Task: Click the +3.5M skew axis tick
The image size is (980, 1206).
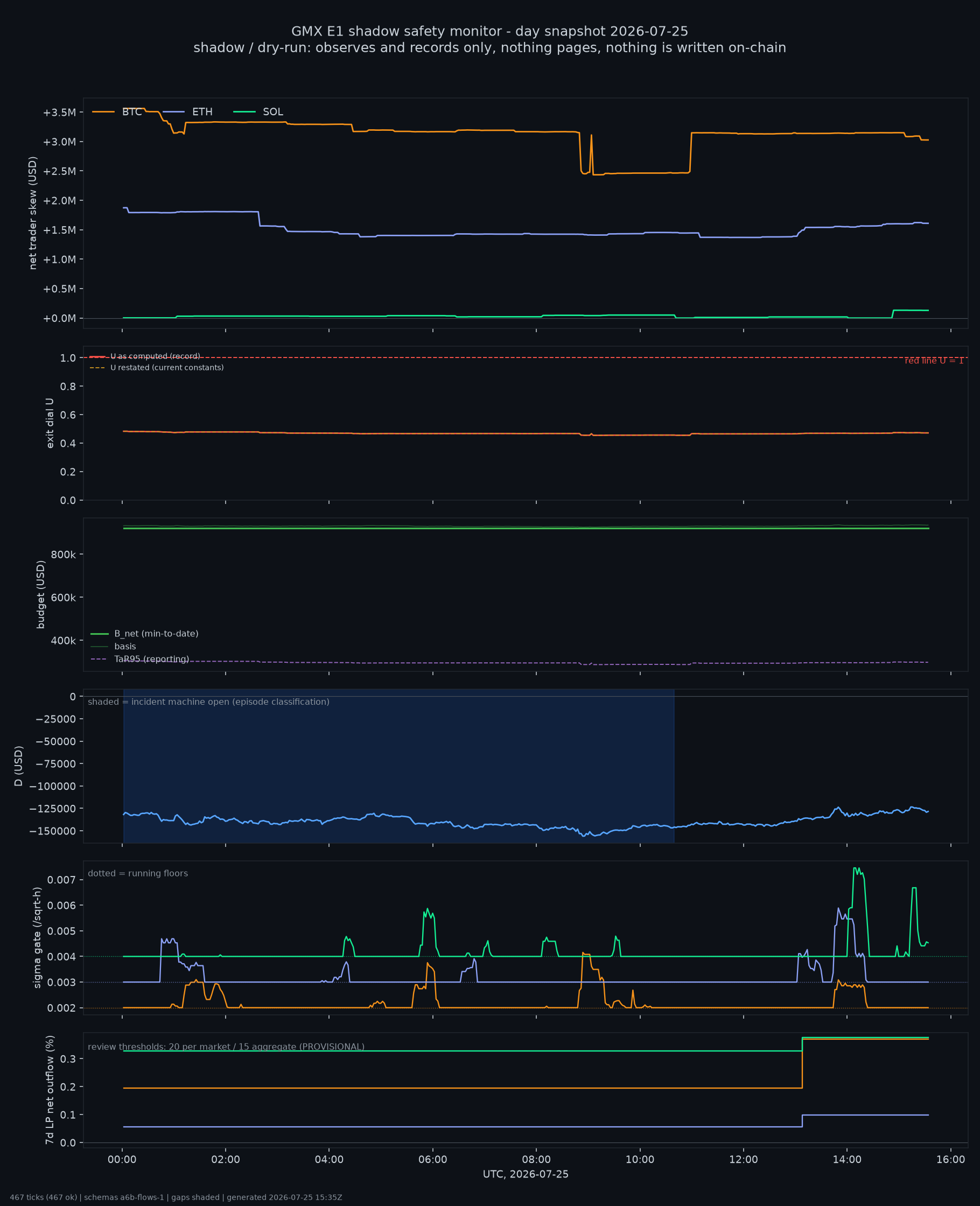Action: (59, 113)
